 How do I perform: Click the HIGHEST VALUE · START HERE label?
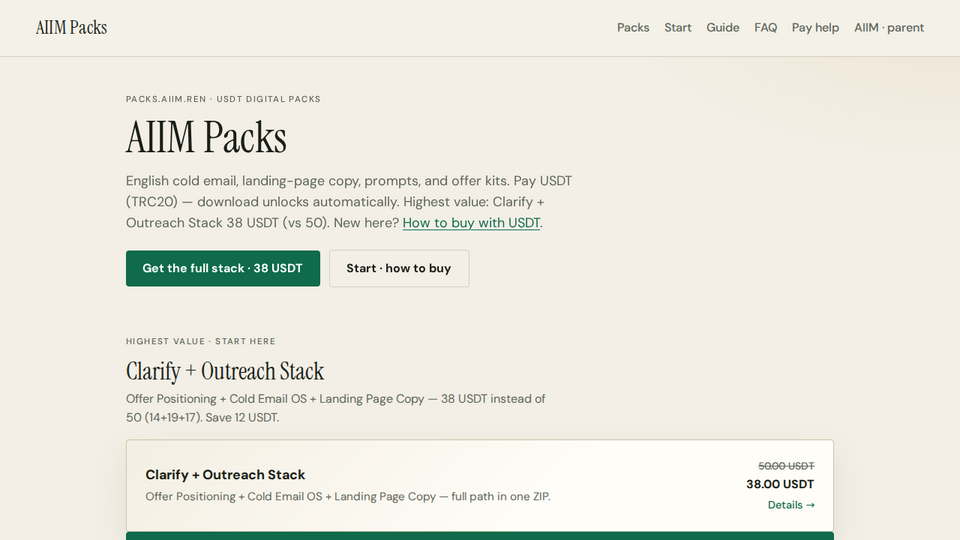(x=201, y=341)
